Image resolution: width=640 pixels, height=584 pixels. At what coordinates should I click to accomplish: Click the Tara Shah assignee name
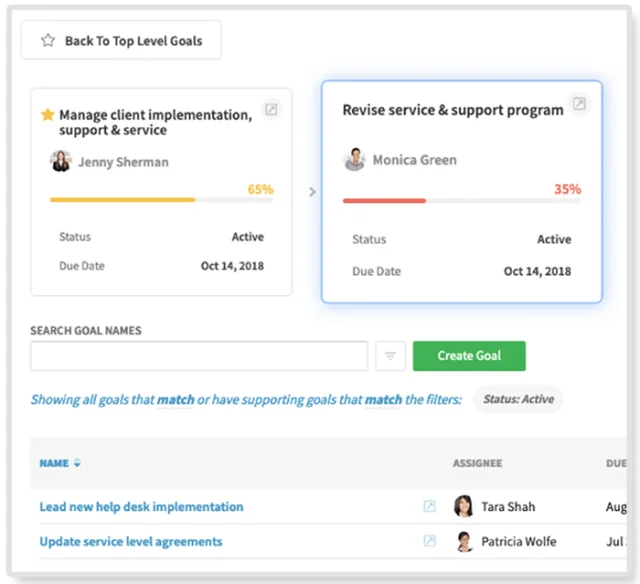(508, 507)
